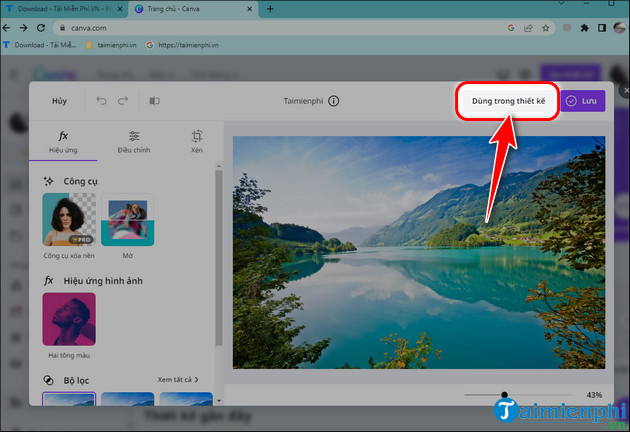
Task: Click the Công cụ section heading
Action: (80, 181)
